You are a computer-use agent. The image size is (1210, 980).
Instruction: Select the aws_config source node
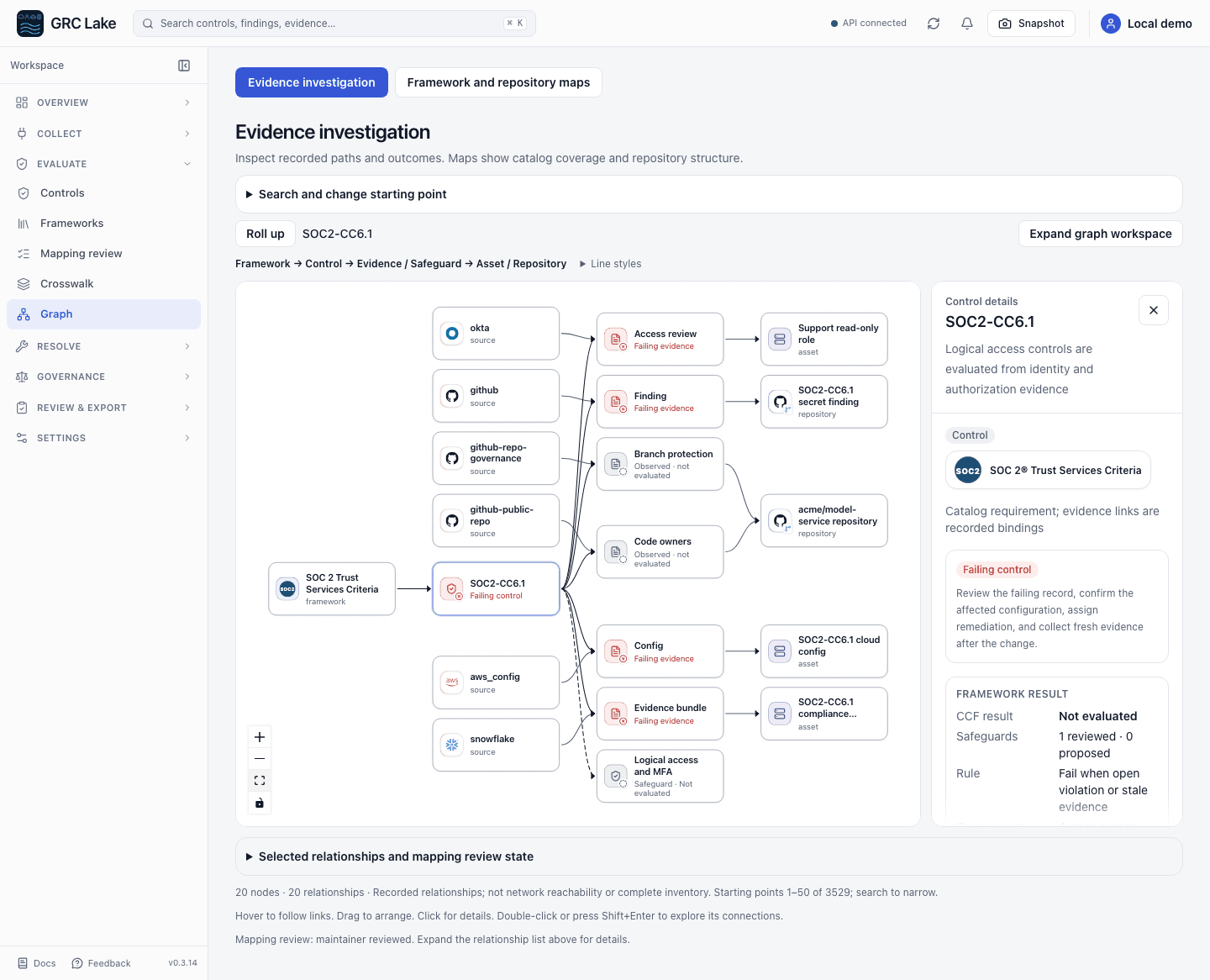click(x=496, y=682)
